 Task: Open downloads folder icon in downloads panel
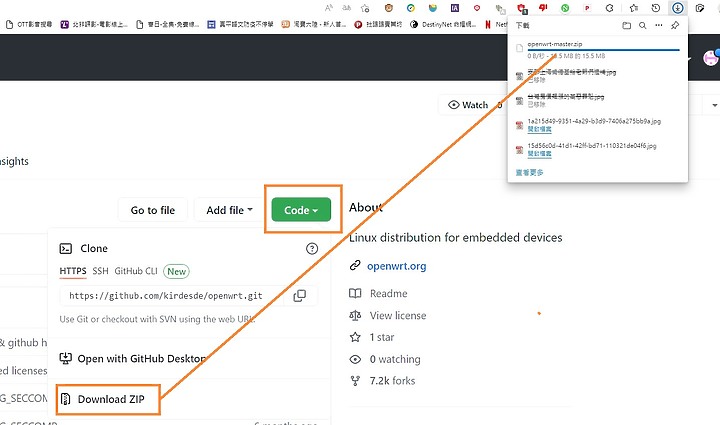click(626, 26)
